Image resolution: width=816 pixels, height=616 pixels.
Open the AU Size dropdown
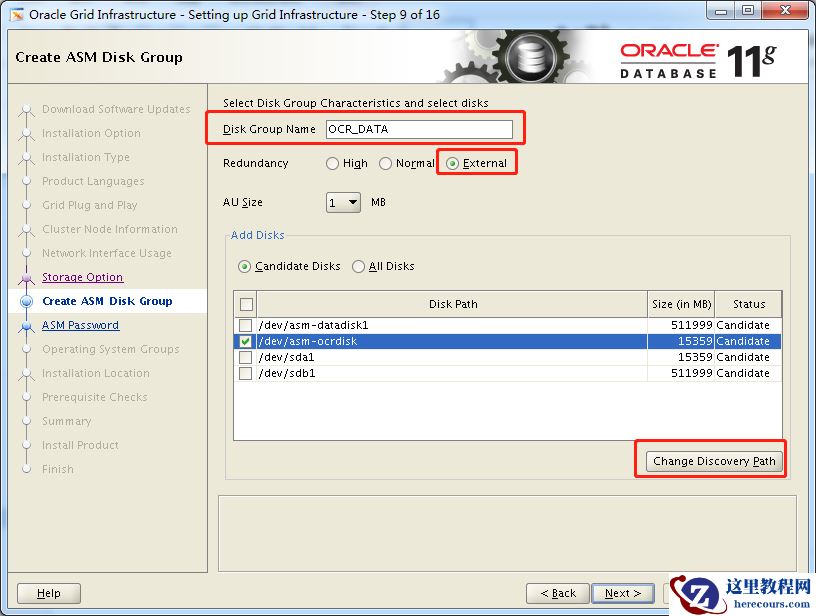click(x=343, y=202)
